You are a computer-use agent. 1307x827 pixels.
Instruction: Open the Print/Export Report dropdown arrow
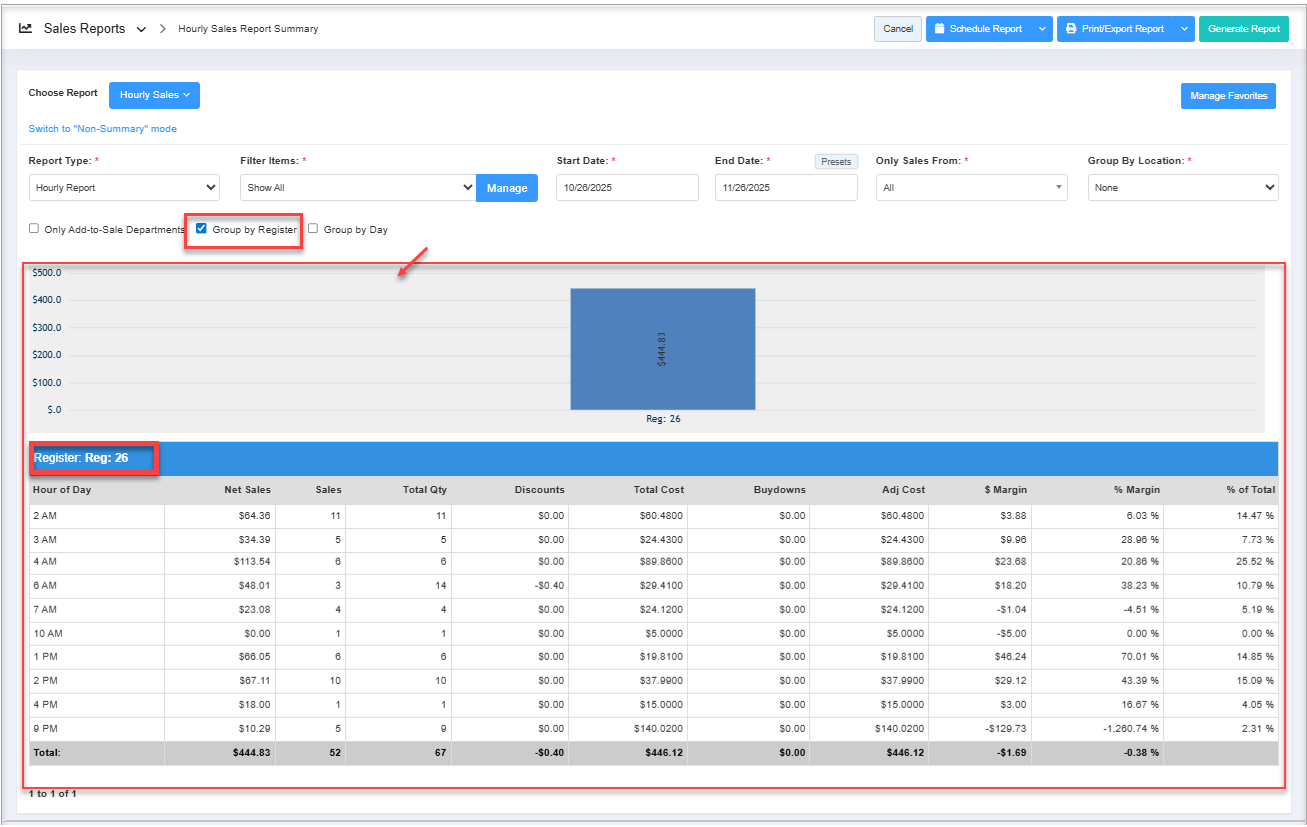pyautogui.click(x=1184, y=29)
